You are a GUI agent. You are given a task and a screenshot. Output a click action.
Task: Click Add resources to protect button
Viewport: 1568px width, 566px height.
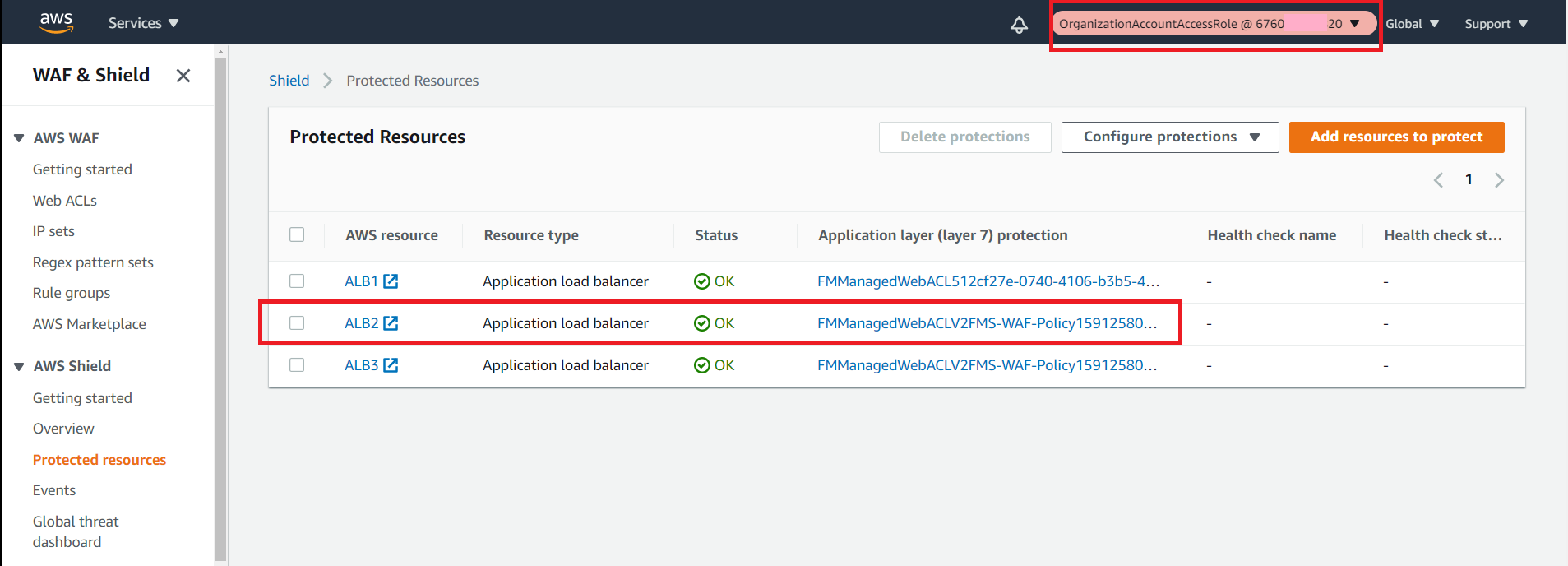tap(1397, 137)
